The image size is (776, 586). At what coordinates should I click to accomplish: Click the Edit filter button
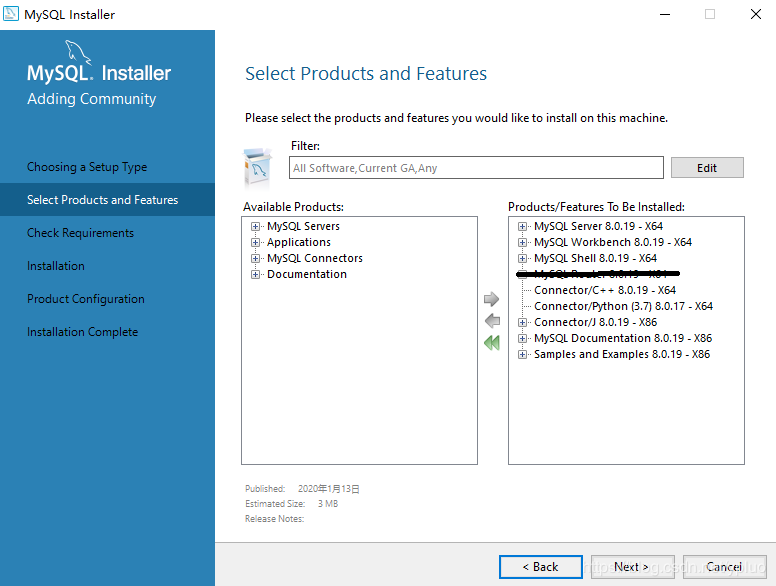click(707, 168)
